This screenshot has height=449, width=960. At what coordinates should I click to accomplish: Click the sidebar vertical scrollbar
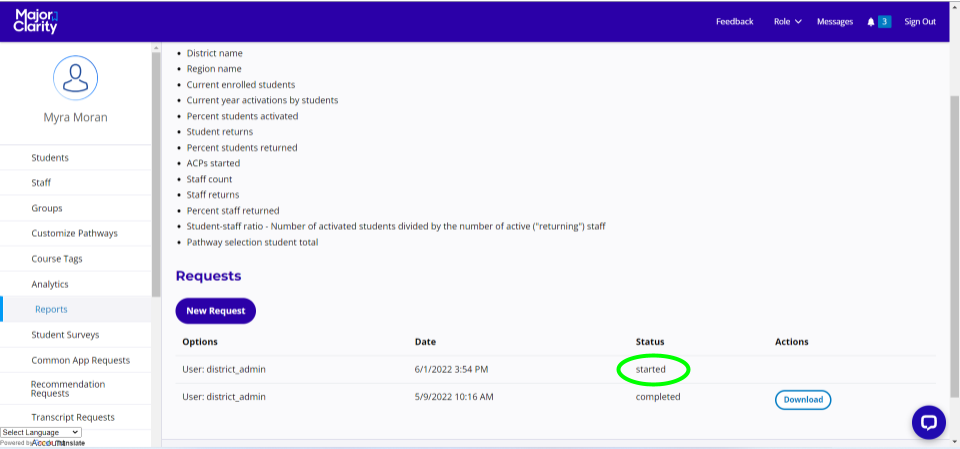(156, 170)
